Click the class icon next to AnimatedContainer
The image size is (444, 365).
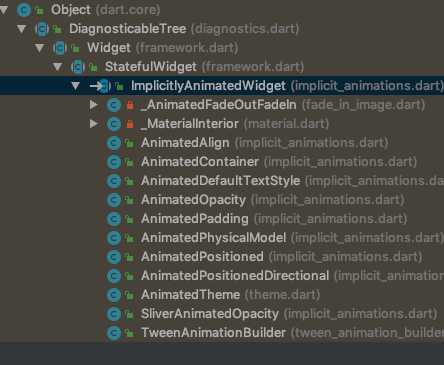pyautogui.click(x=114, y=162)
